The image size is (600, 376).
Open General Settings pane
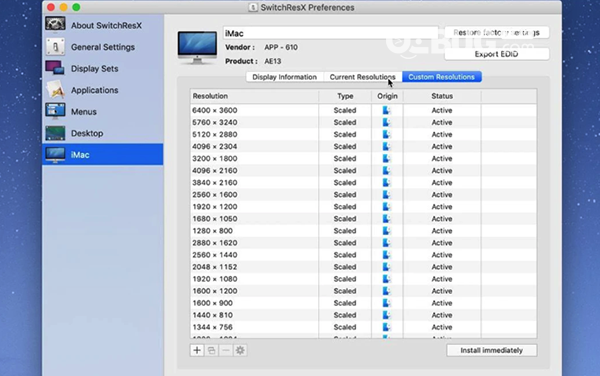pyautogui.click(x=103, y=47)
